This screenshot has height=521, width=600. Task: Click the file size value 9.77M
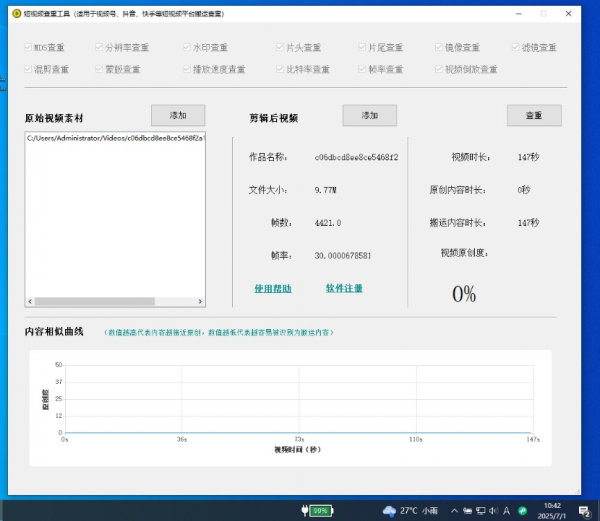pyautogui.click(x=325, y=190)
